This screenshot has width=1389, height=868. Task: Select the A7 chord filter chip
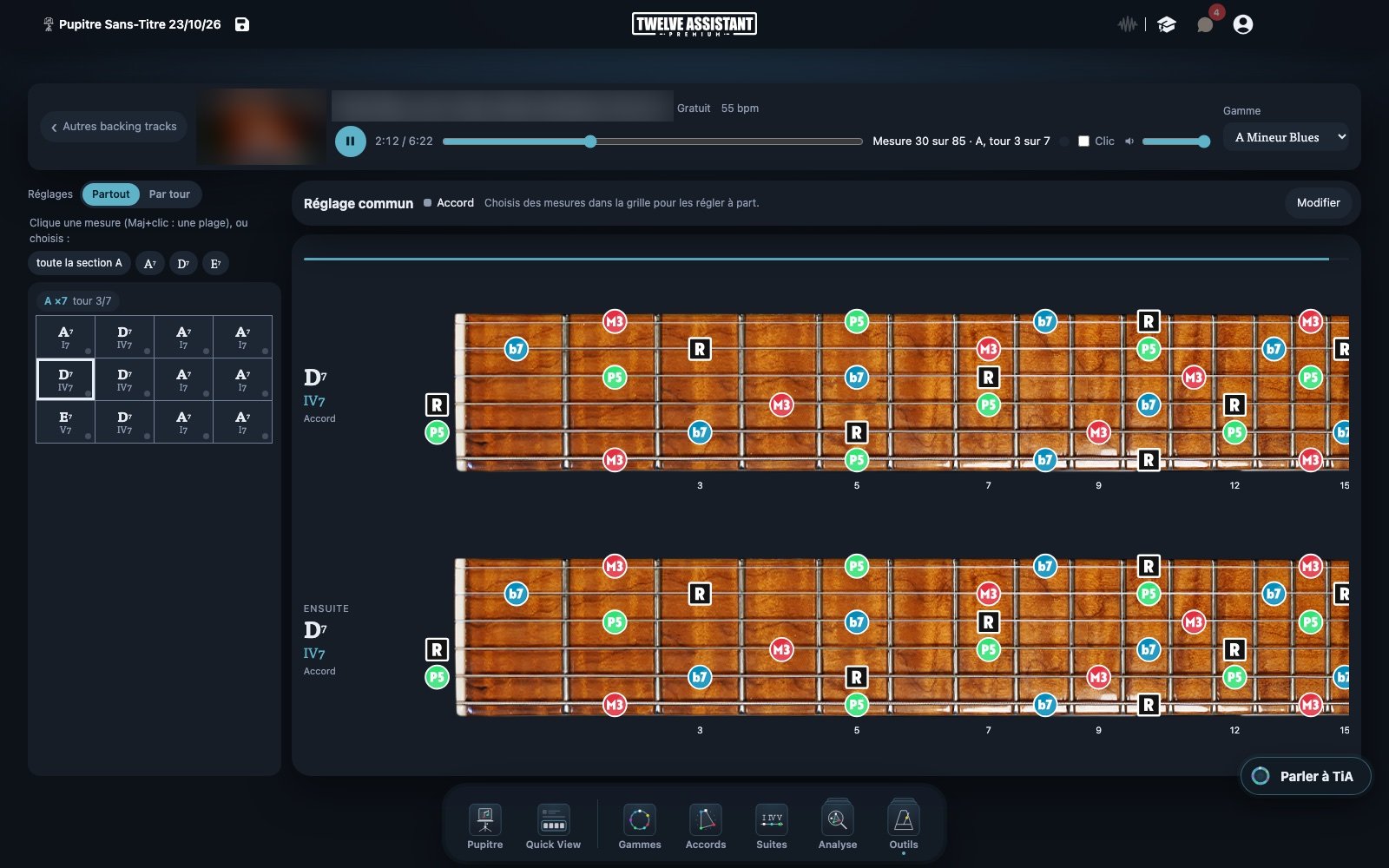pos(150,263)
